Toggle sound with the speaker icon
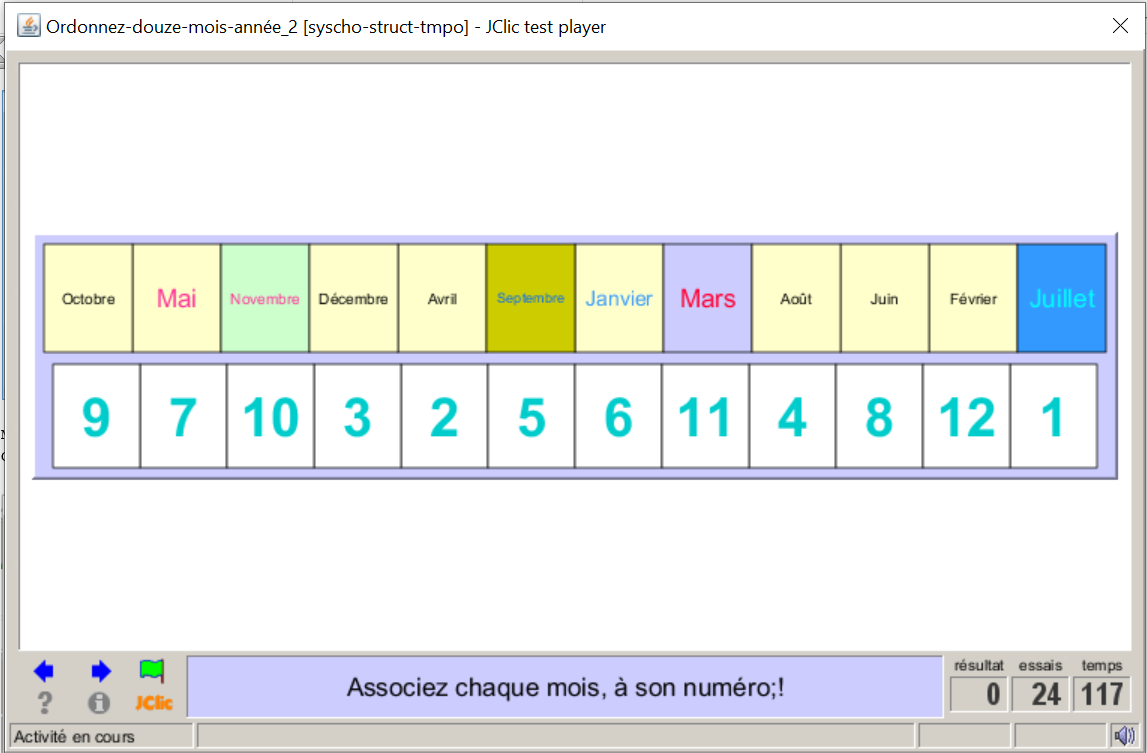The image size is (1147, 753). 1125,736
